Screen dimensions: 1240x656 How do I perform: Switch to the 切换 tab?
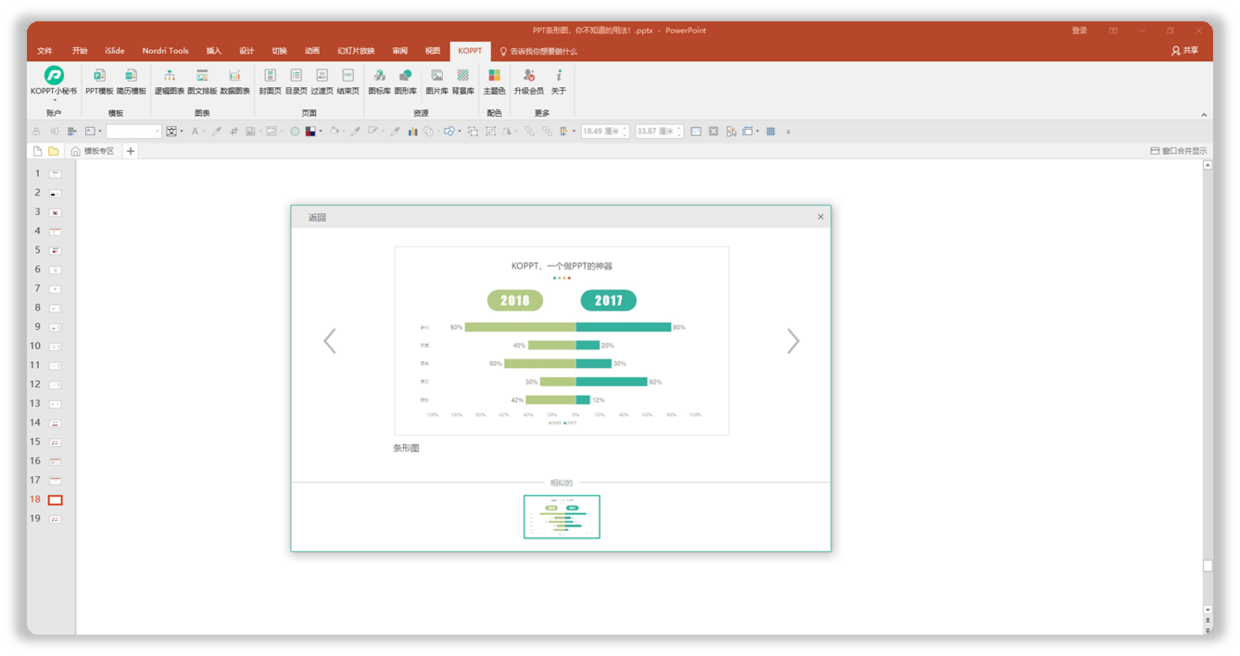(280, 51)
